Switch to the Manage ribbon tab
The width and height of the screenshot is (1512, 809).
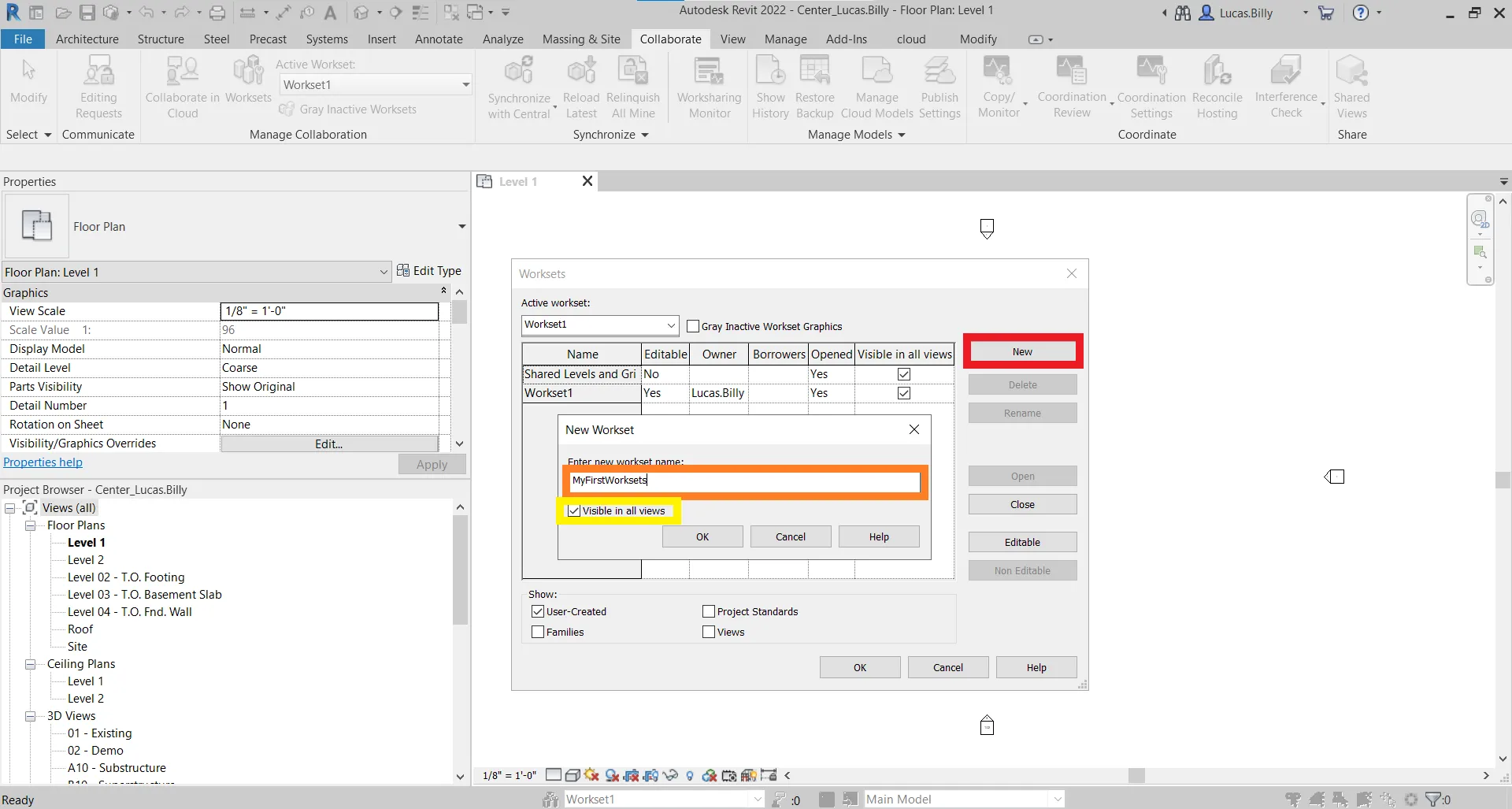pyautogui.click(x=785, y=39)
